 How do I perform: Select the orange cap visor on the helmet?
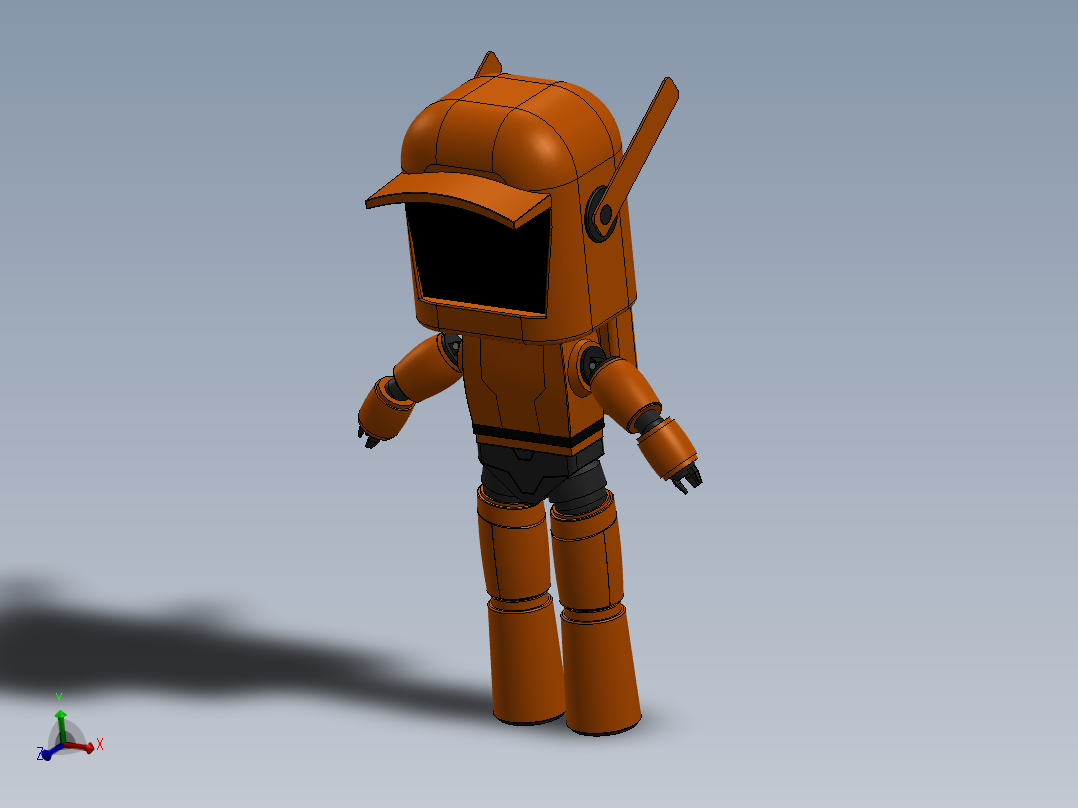(x=459, y=197)
